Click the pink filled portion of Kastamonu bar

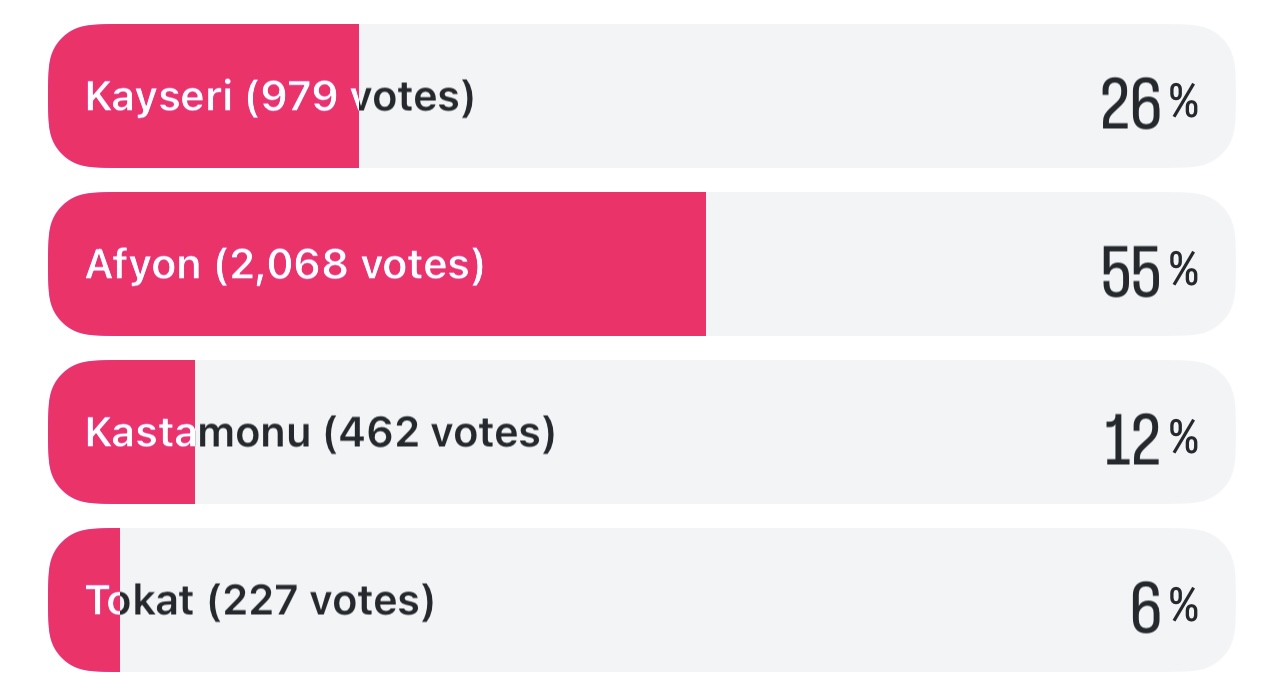click(121, 432)
